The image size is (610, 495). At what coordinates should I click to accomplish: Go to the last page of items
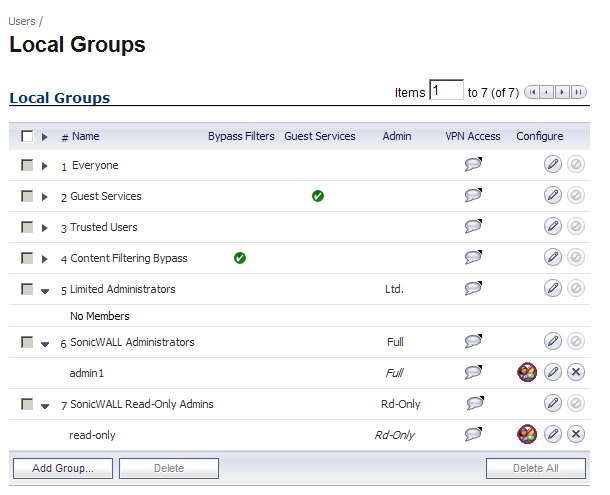578,92
